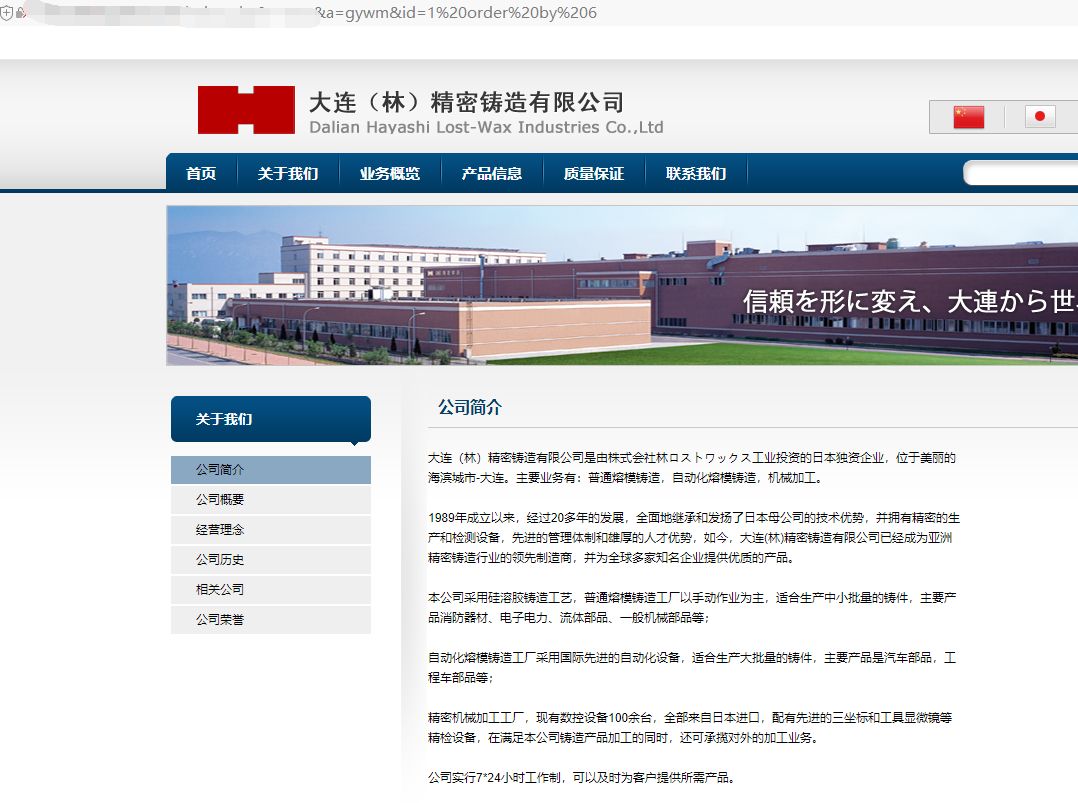Open the 业务概览 navigation menu
The height and width of the screenshot is (803, 1078).
click(x=390, y=173)
